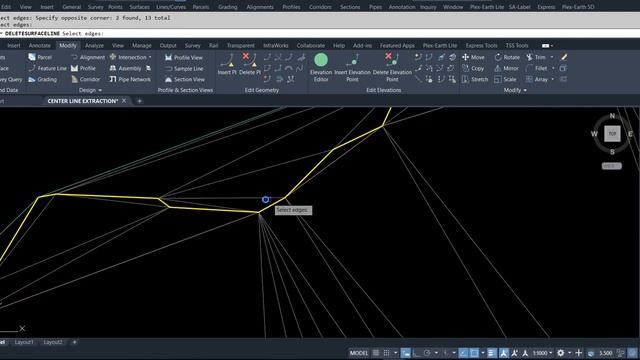Switch to the Annotate ribbon tab

tap(40, 46)
